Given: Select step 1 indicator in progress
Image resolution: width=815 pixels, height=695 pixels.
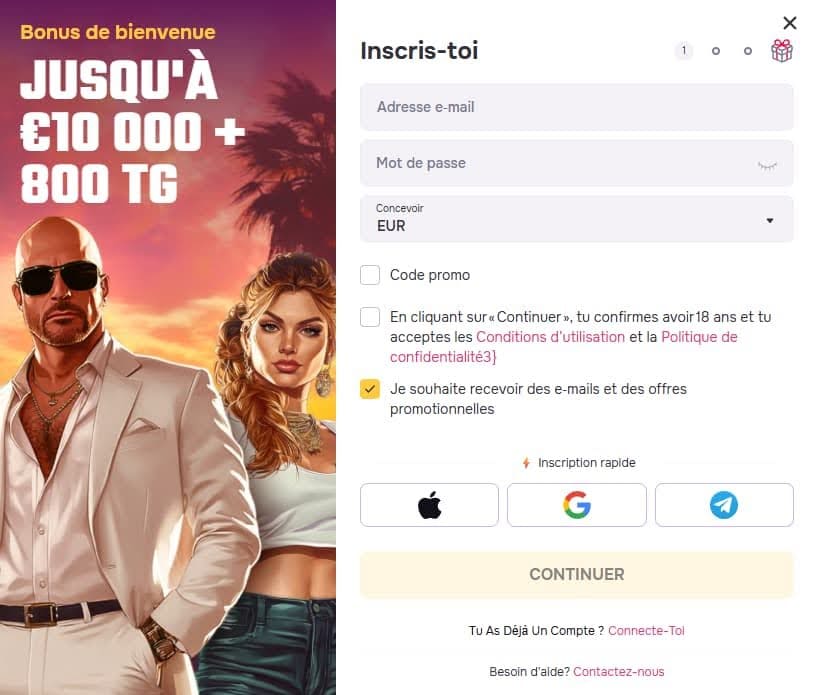Looking at the screenshot, I should point(683,50).
